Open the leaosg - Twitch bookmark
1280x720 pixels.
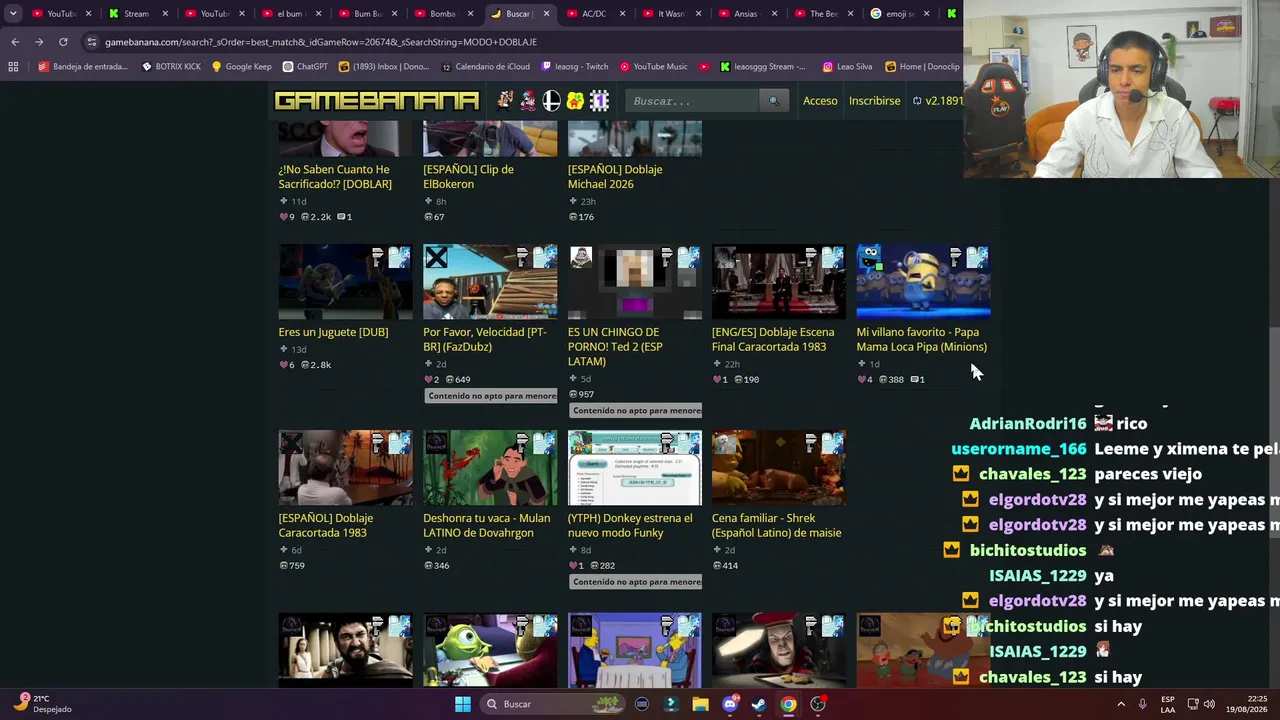coord(575,67)
